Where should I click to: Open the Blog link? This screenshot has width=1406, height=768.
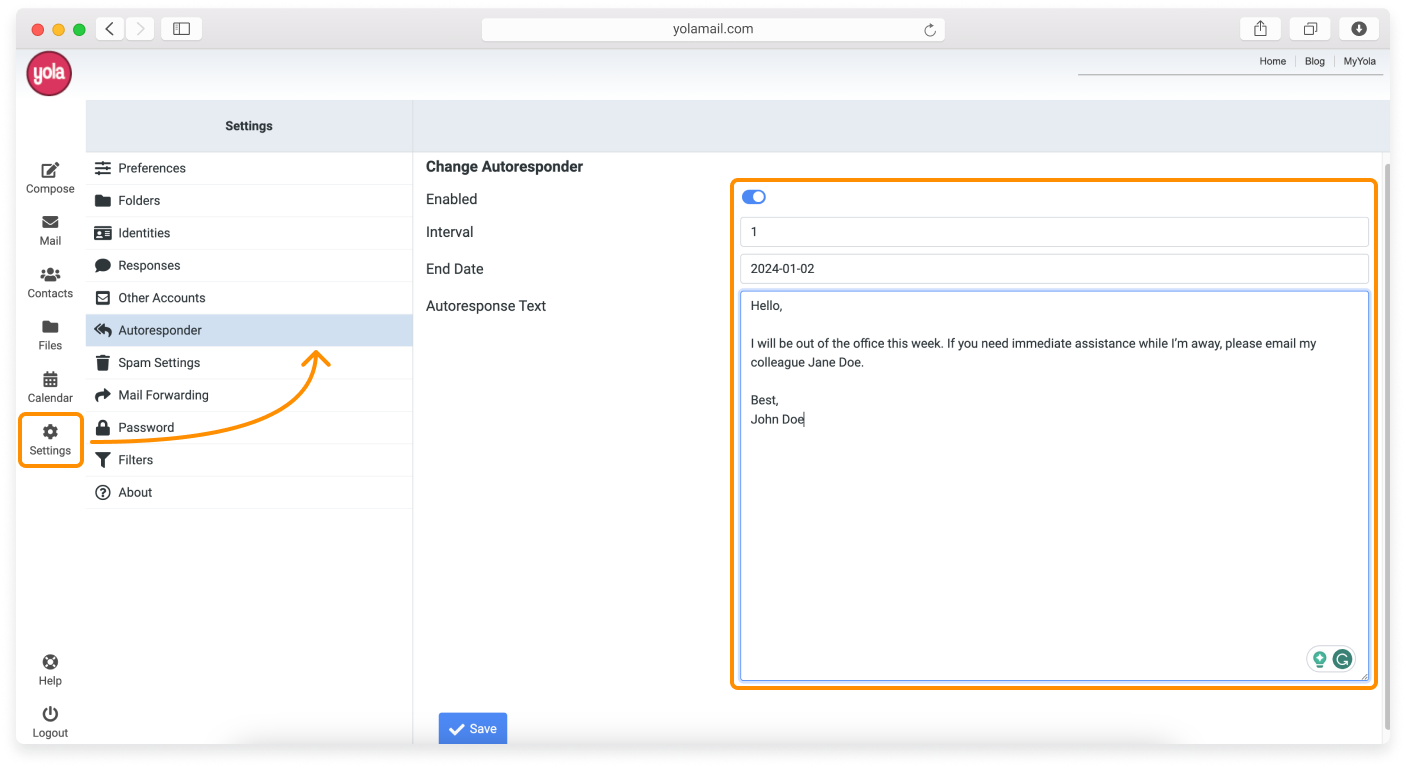click(1314, 61)
